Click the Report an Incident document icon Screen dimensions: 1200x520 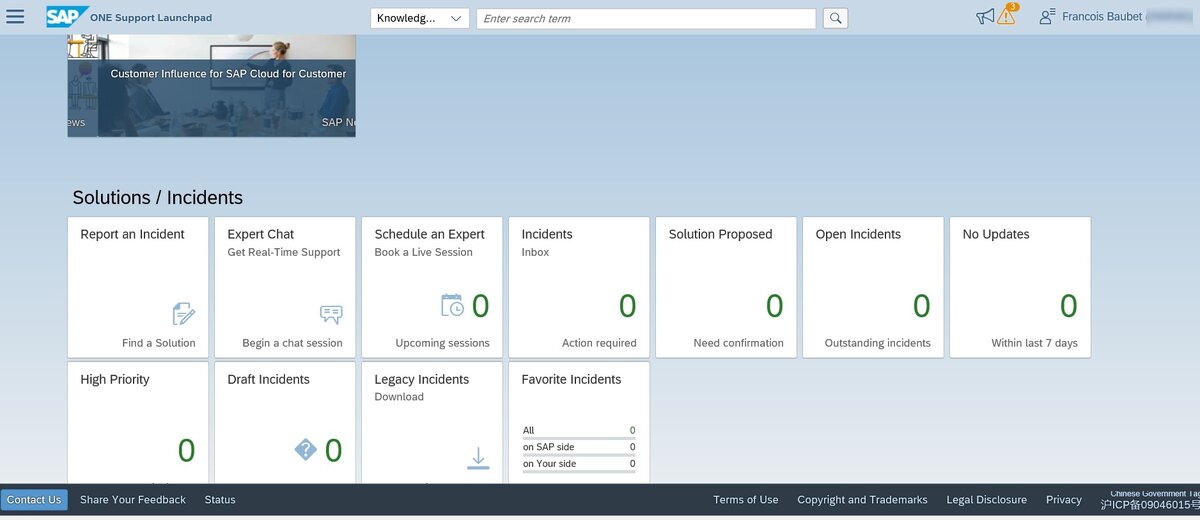pyautogui.click(x=183, y=314)
